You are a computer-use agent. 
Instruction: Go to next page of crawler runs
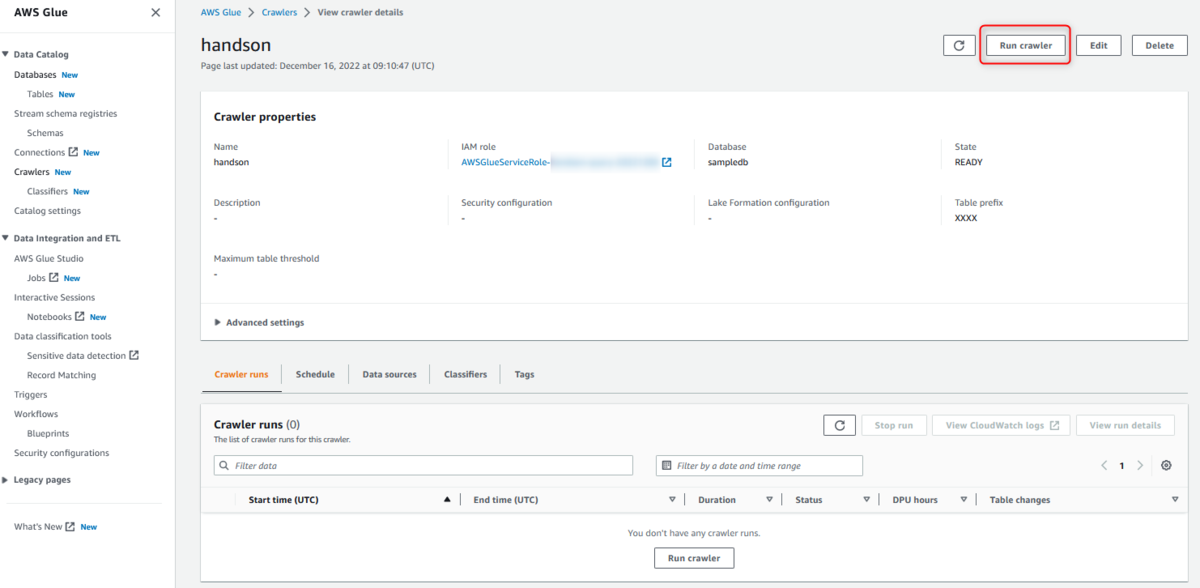click(x=1140, y=466)
